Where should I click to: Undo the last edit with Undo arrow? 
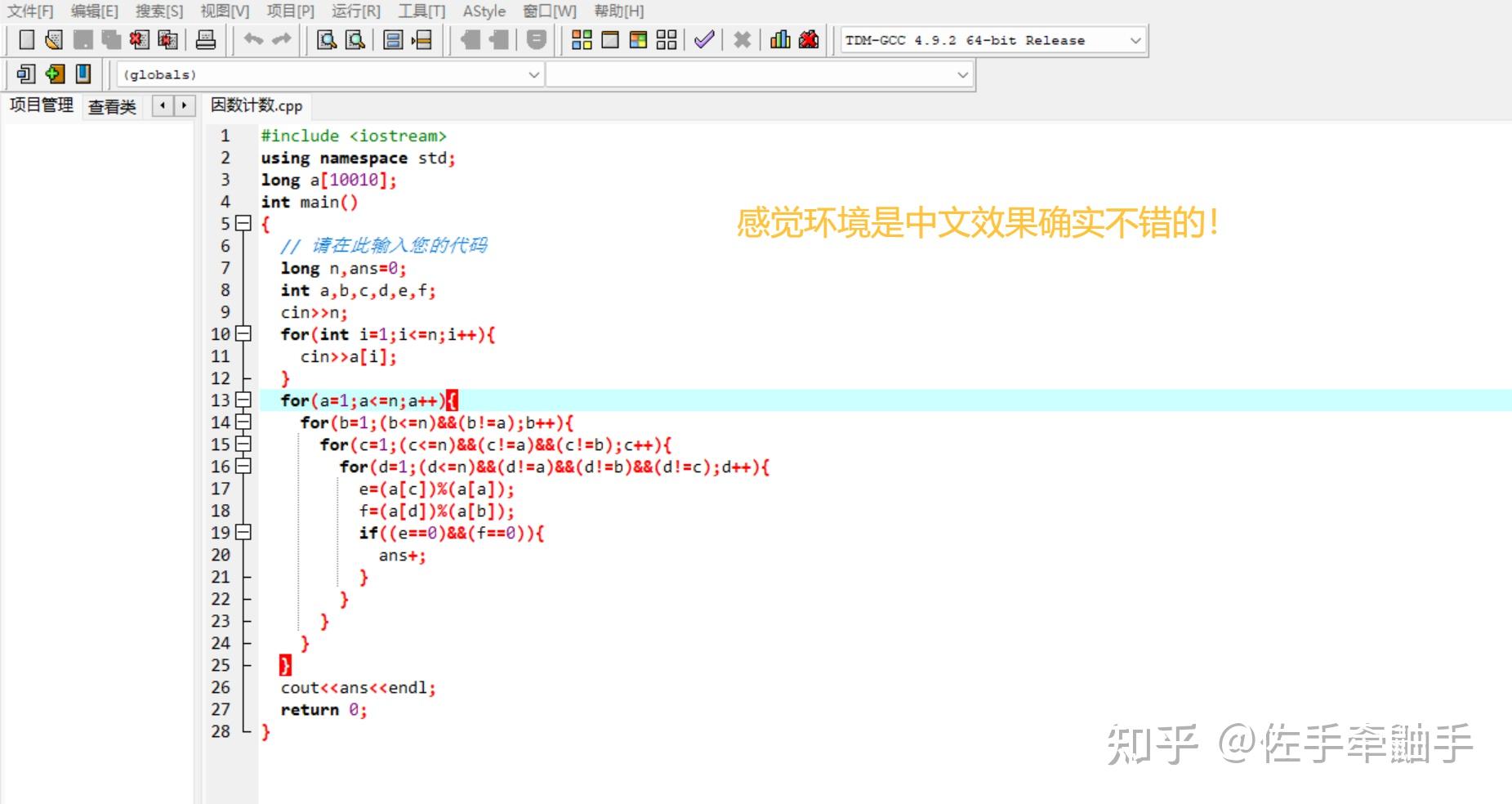pyautogui.click(x=253, y=39)
